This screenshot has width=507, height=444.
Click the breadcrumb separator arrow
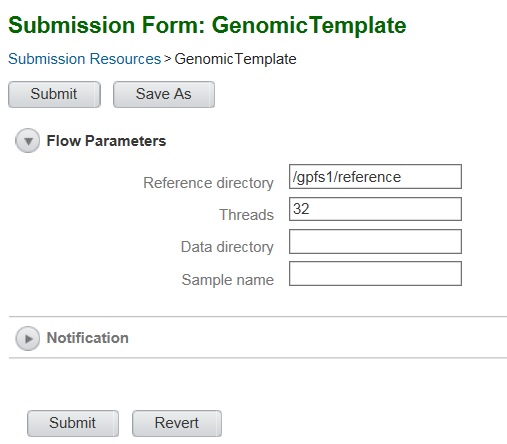[168, 59]
